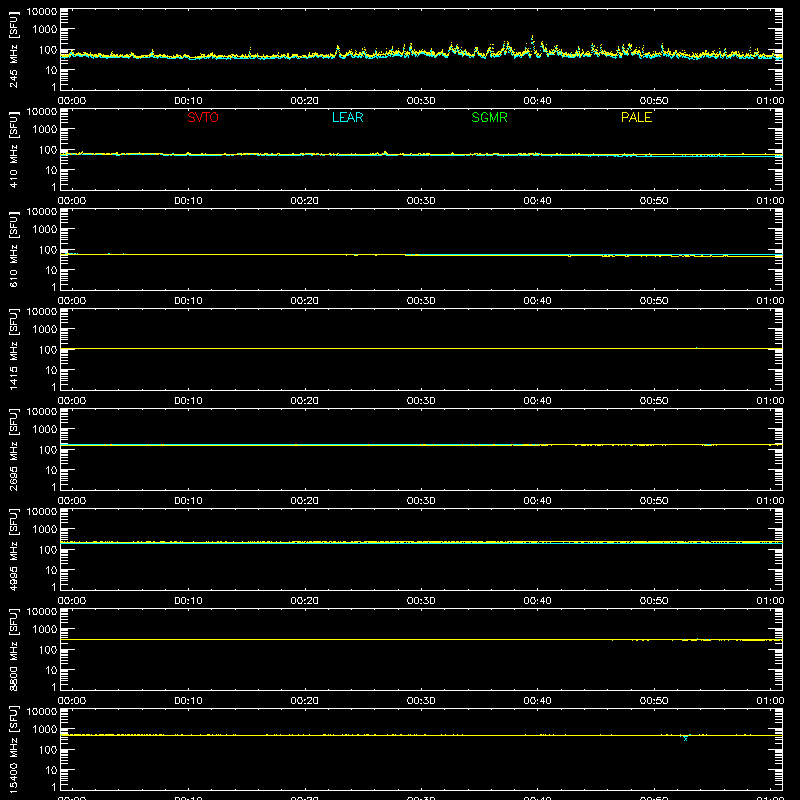The width and height of the screenshot is (800, 800).
Task: Click the 00:40 time label below 4995 MHz plot
Action: 537,601
